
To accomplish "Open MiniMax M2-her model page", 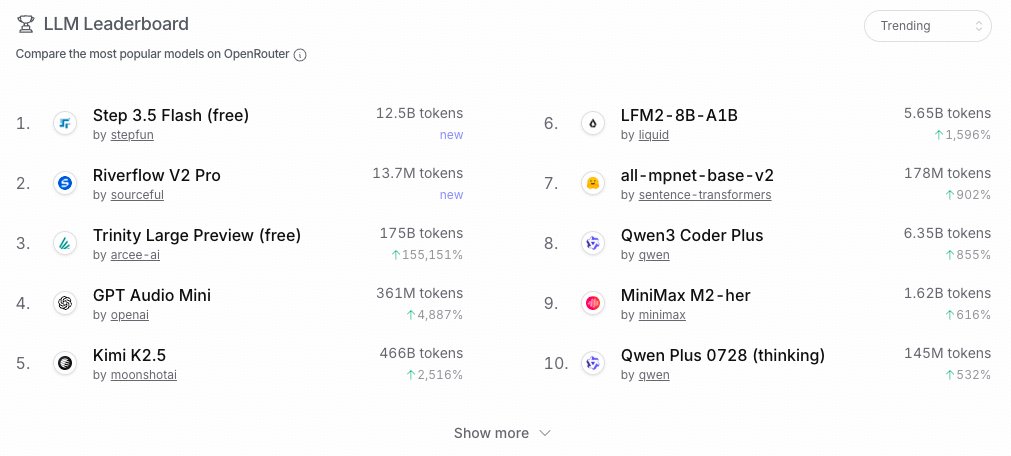I will [x=685, y=295].
